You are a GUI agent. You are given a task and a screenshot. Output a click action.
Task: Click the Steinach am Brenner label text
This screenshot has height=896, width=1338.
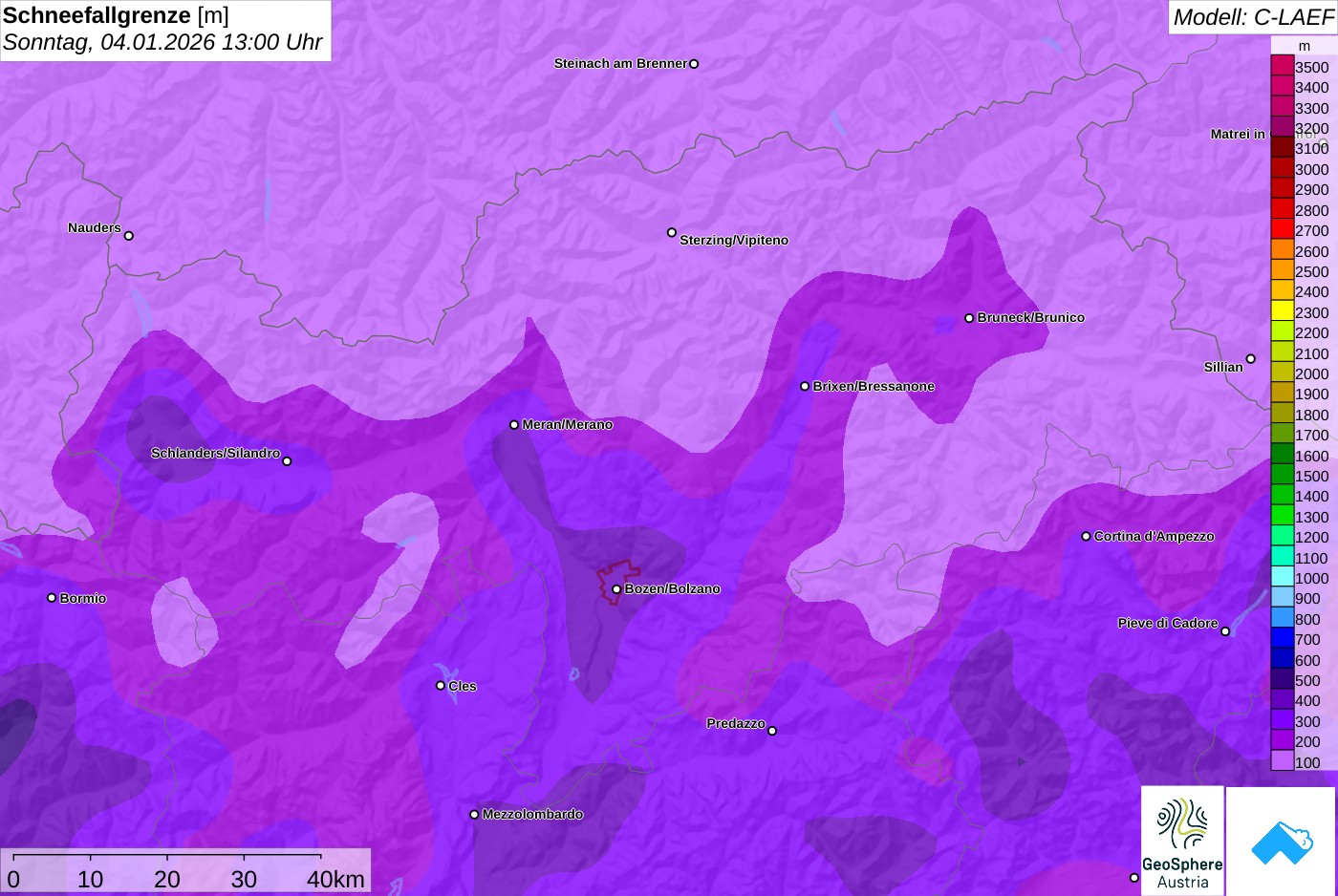click(620, 64)
